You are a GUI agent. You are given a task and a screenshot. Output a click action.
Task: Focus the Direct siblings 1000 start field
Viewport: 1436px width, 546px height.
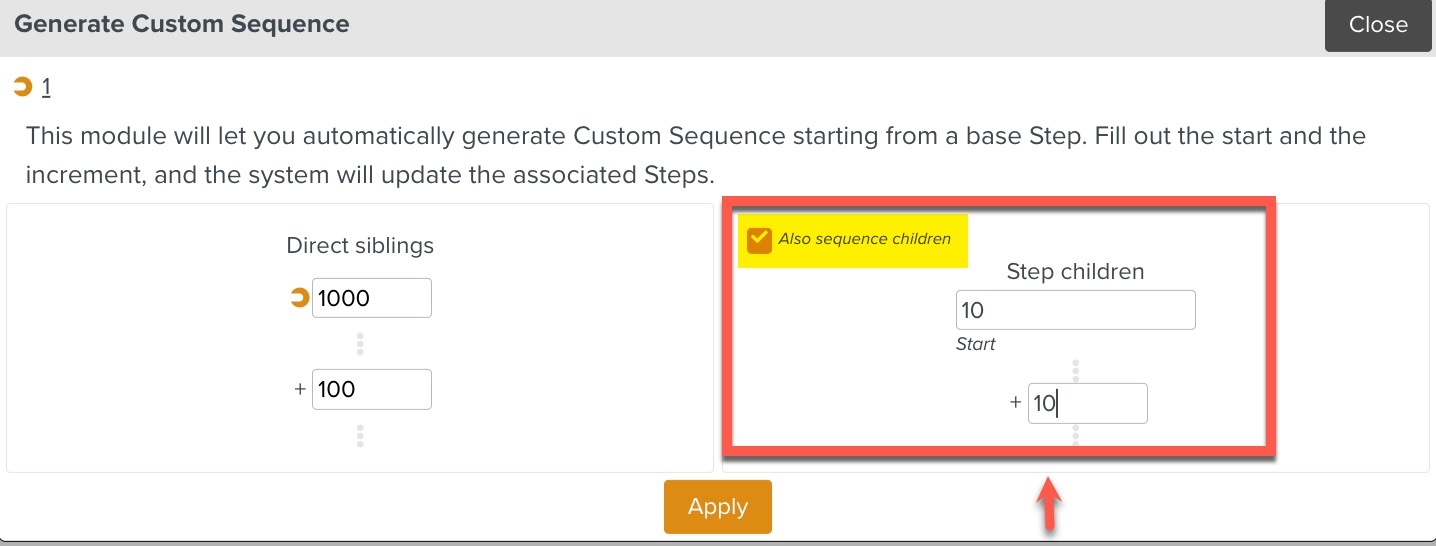point(372,298)
